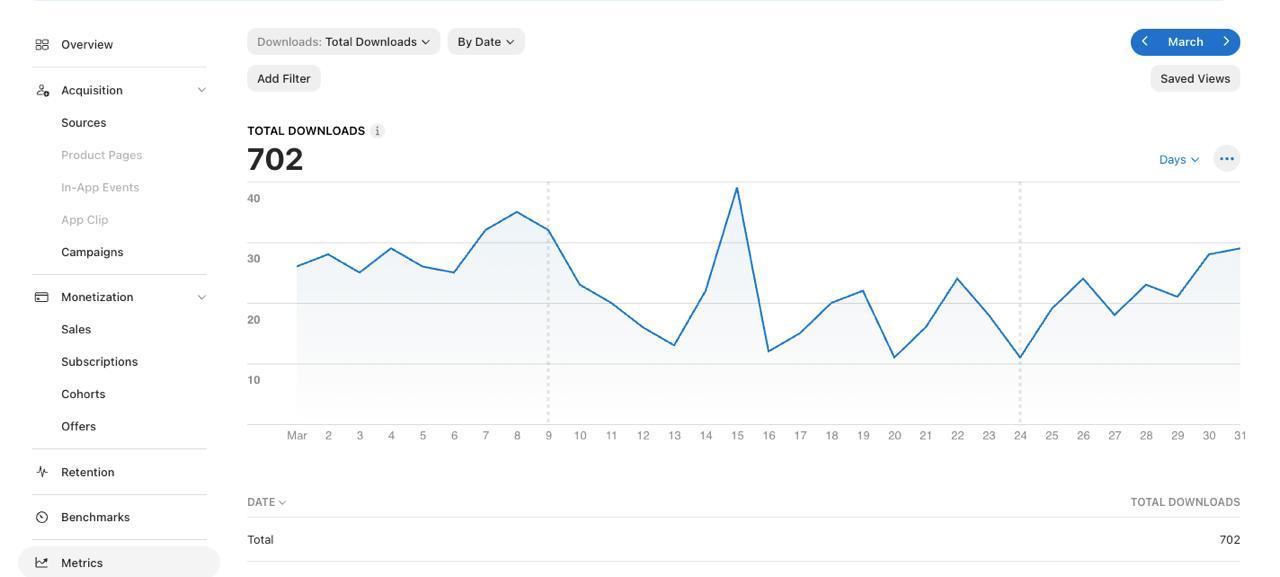Click the y-axis label 40
This screenshot has height=577, width=1280.
(x=254, y=199)
